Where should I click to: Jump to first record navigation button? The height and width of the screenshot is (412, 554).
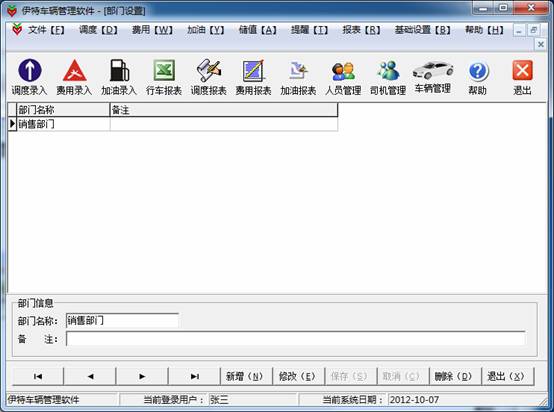[x=38, y=376]
